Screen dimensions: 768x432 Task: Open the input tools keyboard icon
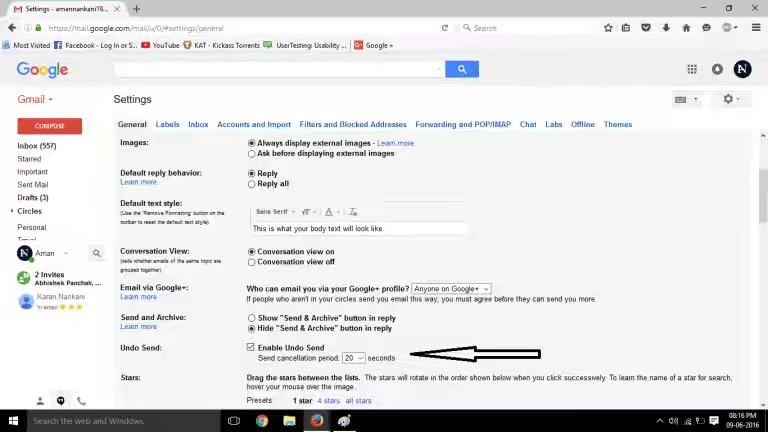(x=686, y=99)
